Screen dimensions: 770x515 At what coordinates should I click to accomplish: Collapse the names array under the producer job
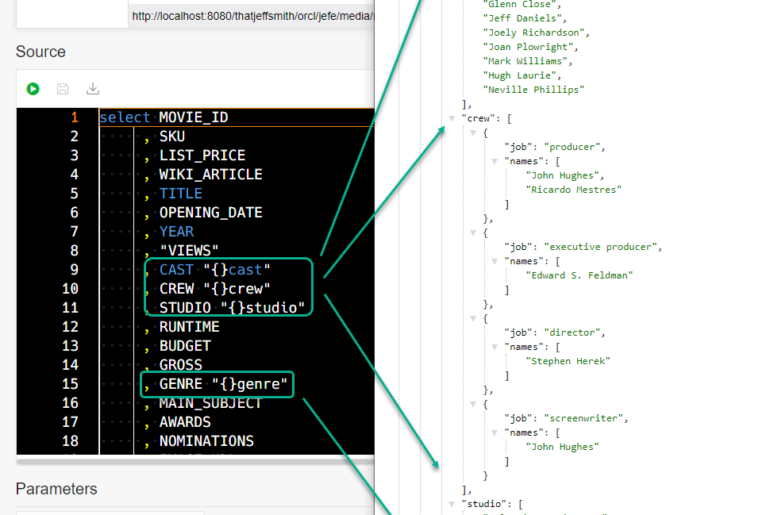coord(494,161)
